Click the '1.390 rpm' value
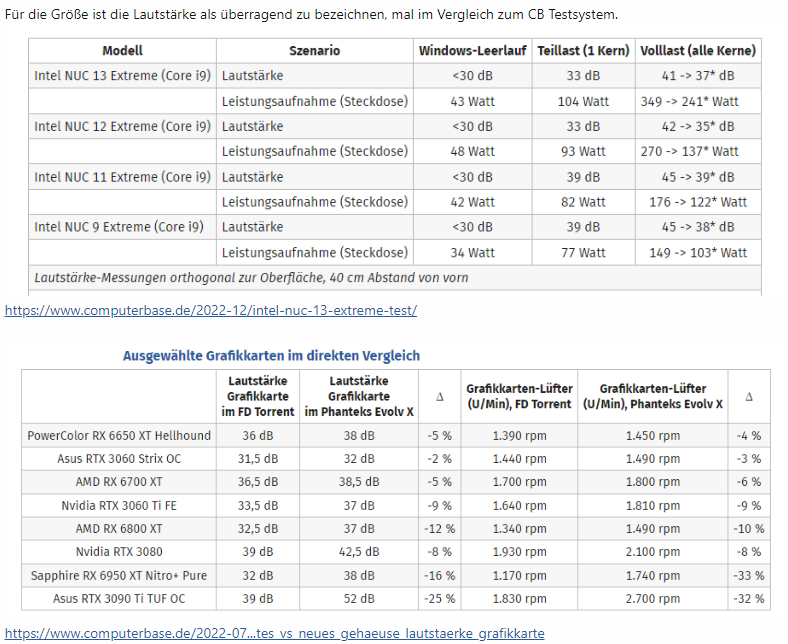Screen dimensions: 788x644 click(519, 436)
